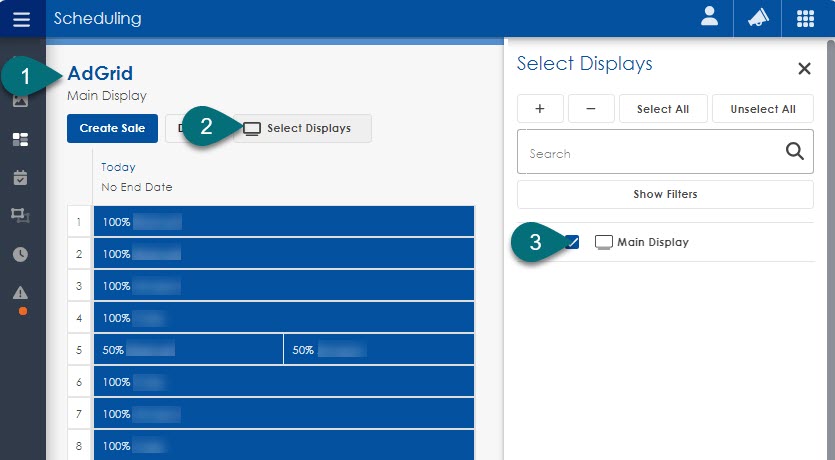Click the Create Sale button
The width and height of the screenshot is (835, 460).
[112, 128]
